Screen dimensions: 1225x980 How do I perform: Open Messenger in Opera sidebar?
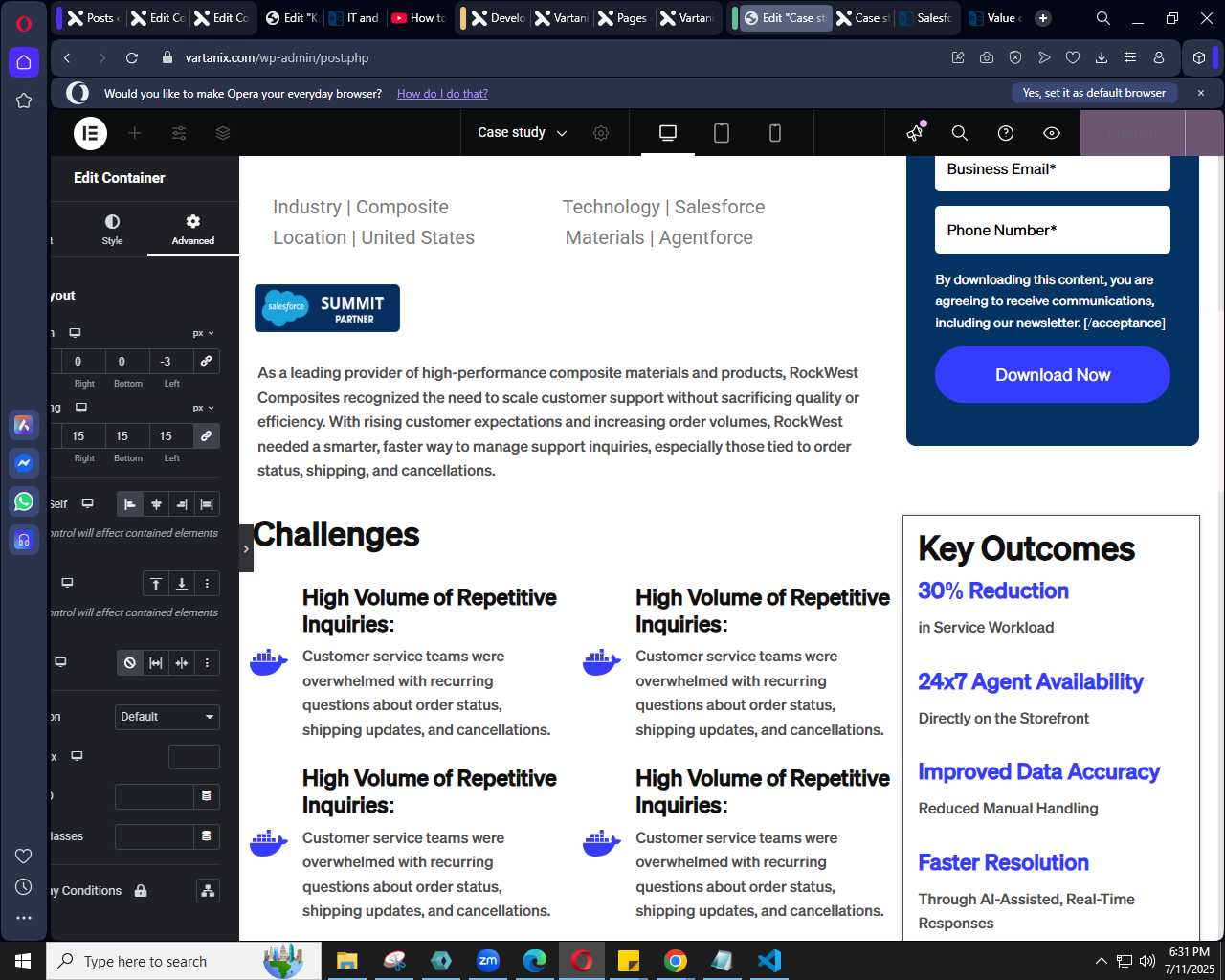pyautogui.click(x=24, y=463)
